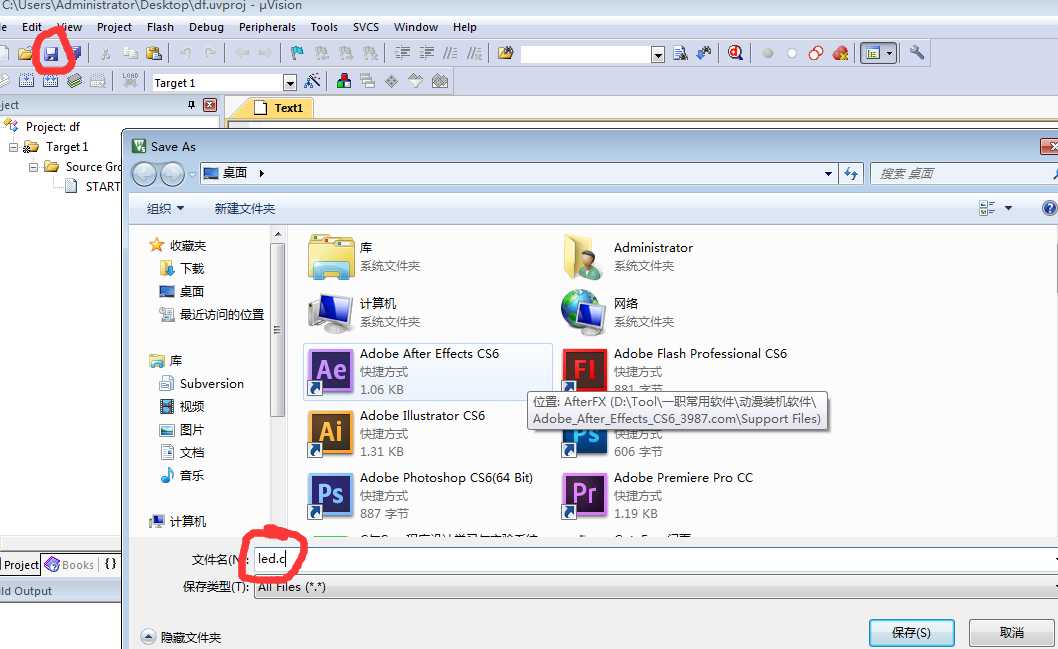1058x649 pixels.
Task: Open the Flash menu
Action: point(160,27)
